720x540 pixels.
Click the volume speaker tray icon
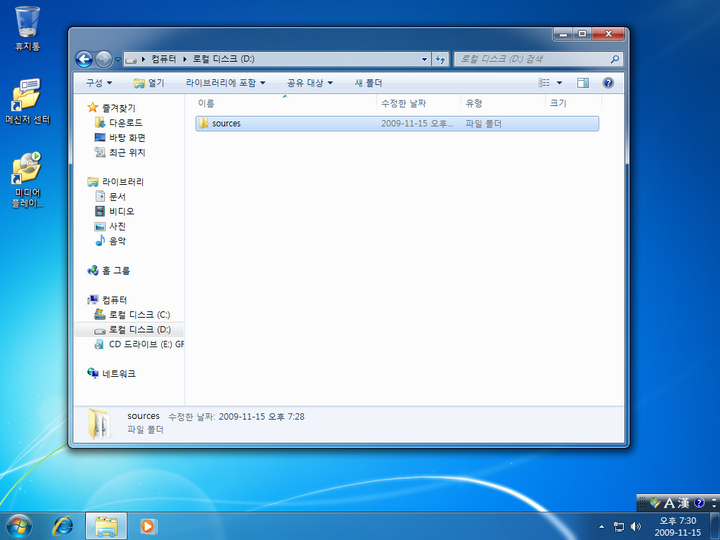point(636,527)
